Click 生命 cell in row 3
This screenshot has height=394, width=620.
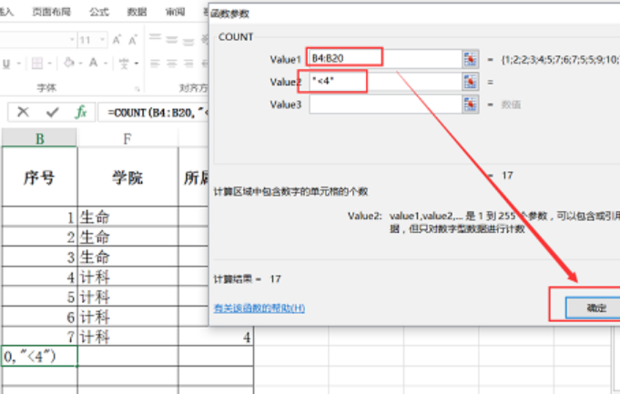point(128,257)
